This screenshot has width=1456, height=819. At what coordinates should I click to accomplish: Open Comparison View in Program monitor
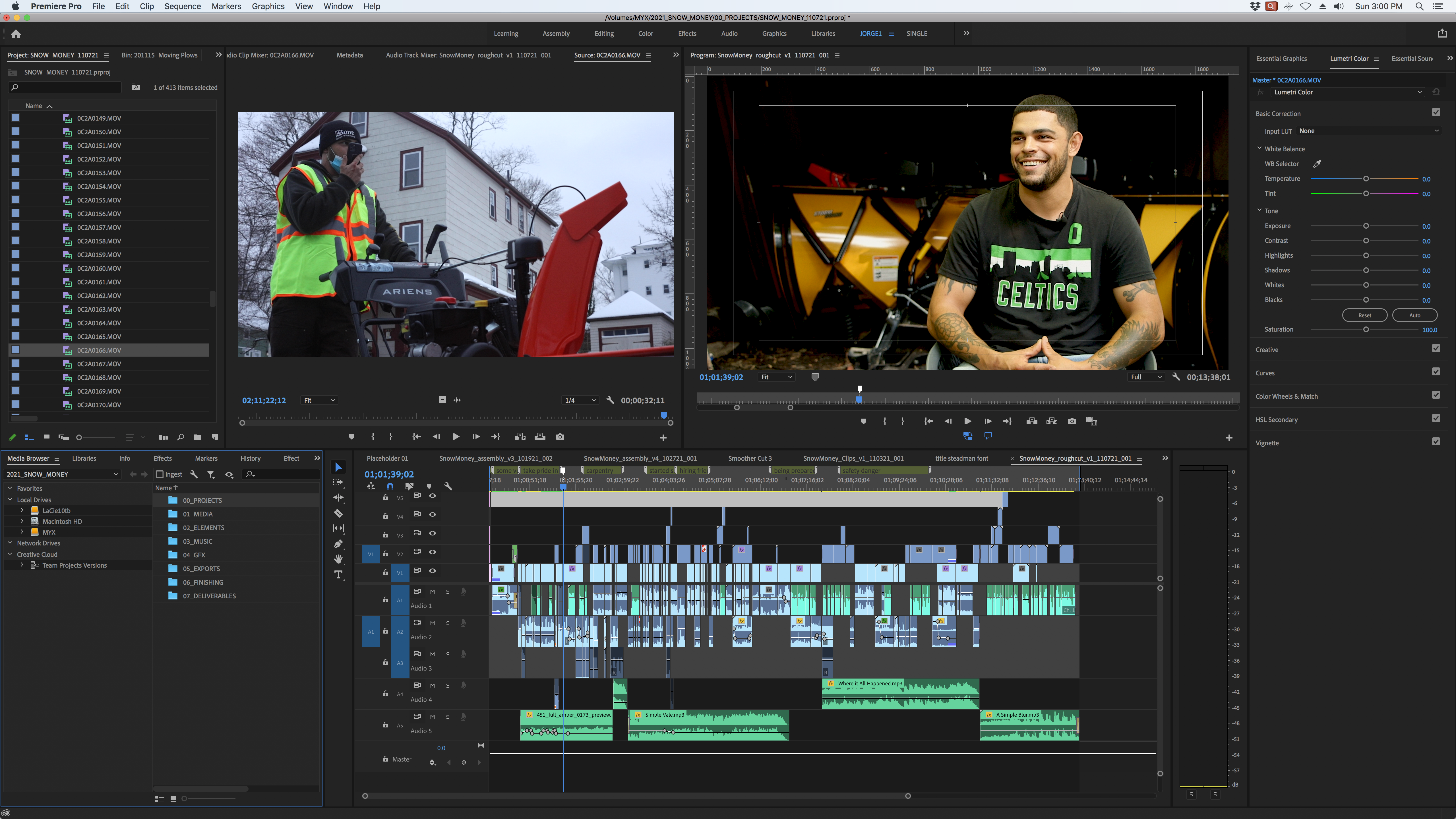click(1091, 422)
